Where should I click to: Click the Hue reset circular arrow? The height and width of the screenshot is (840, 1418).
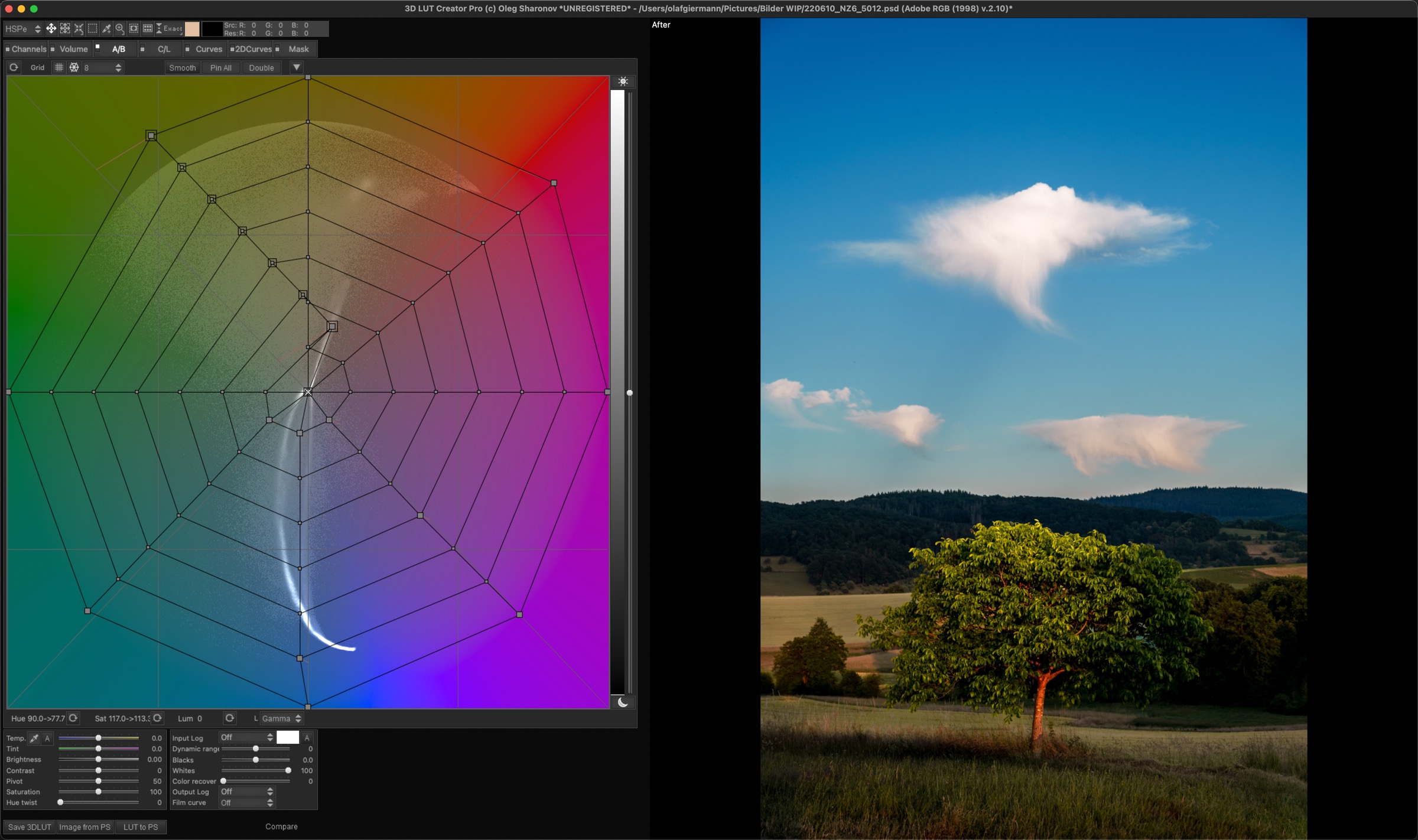click(73, 718)
